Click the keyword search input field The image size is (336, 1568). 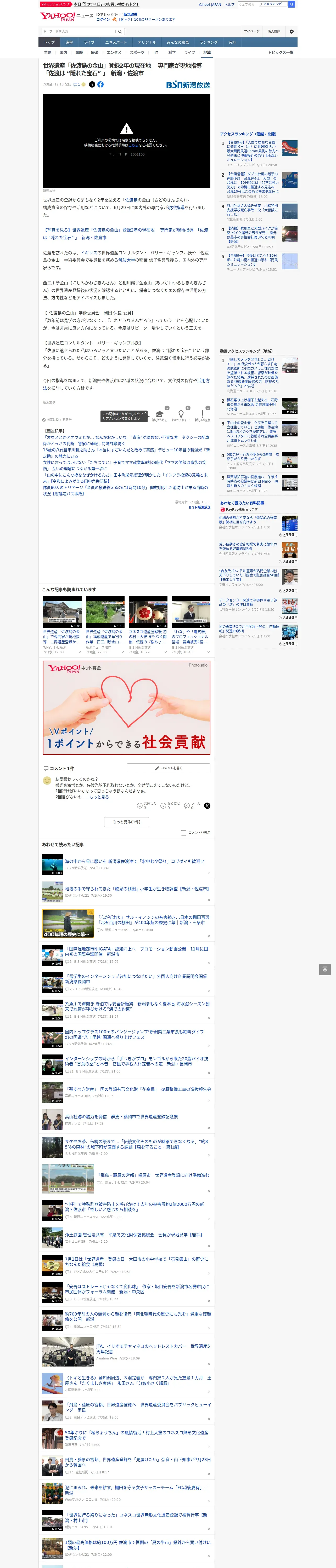[x=79, y=32]
